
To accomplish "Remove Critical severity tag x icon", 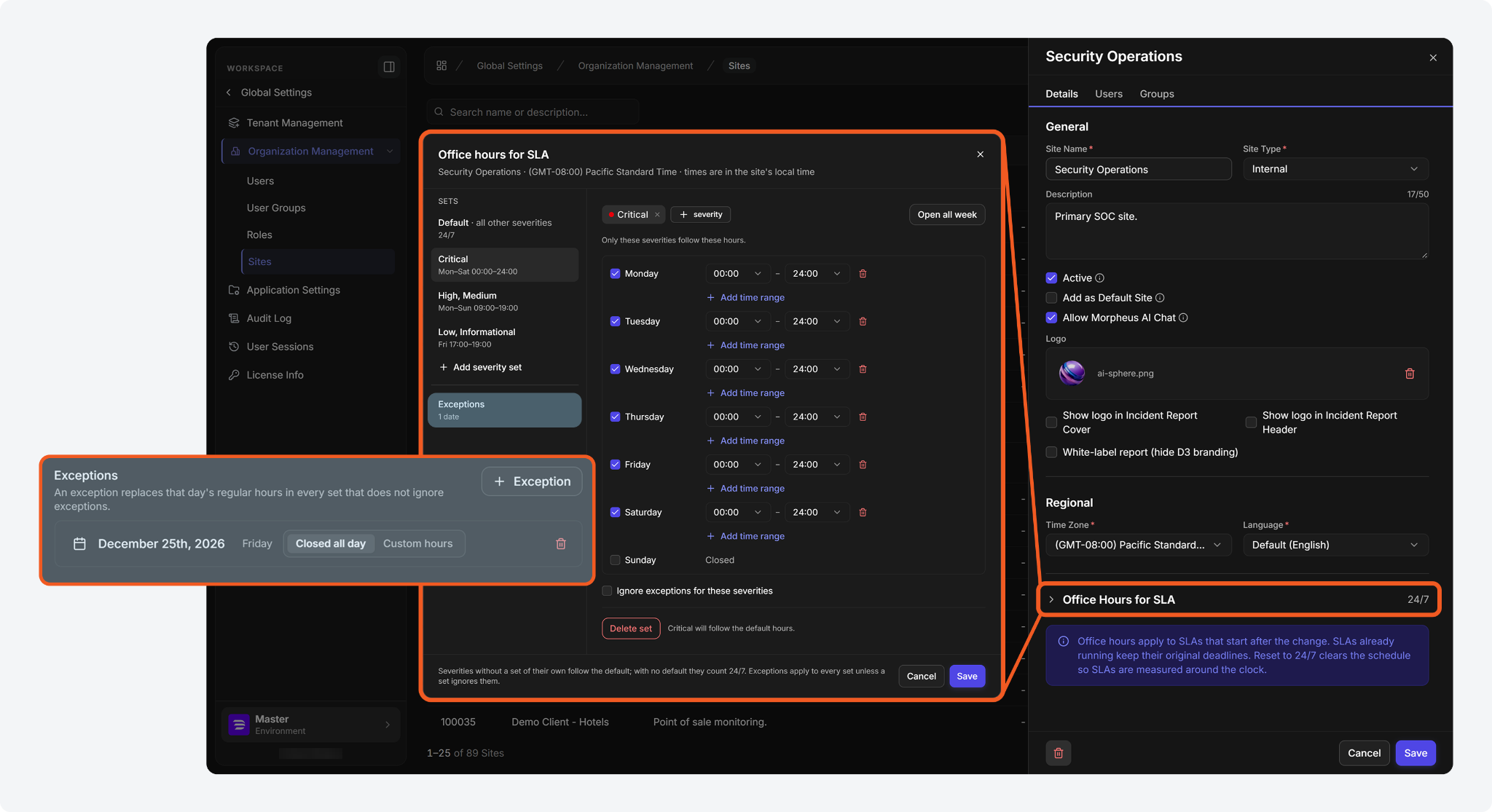I will (x=657, y=215).
